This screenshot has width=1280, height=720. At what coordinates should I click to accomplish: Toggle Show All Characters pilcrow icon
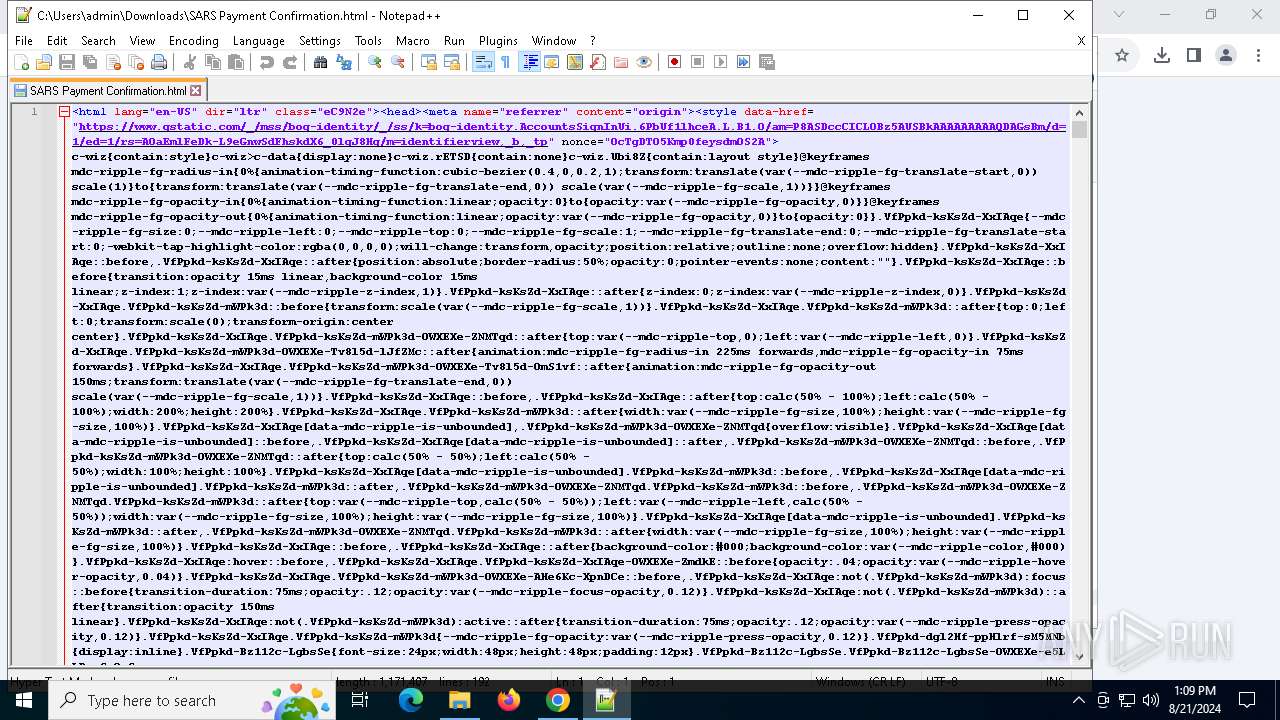coord(505,62)
